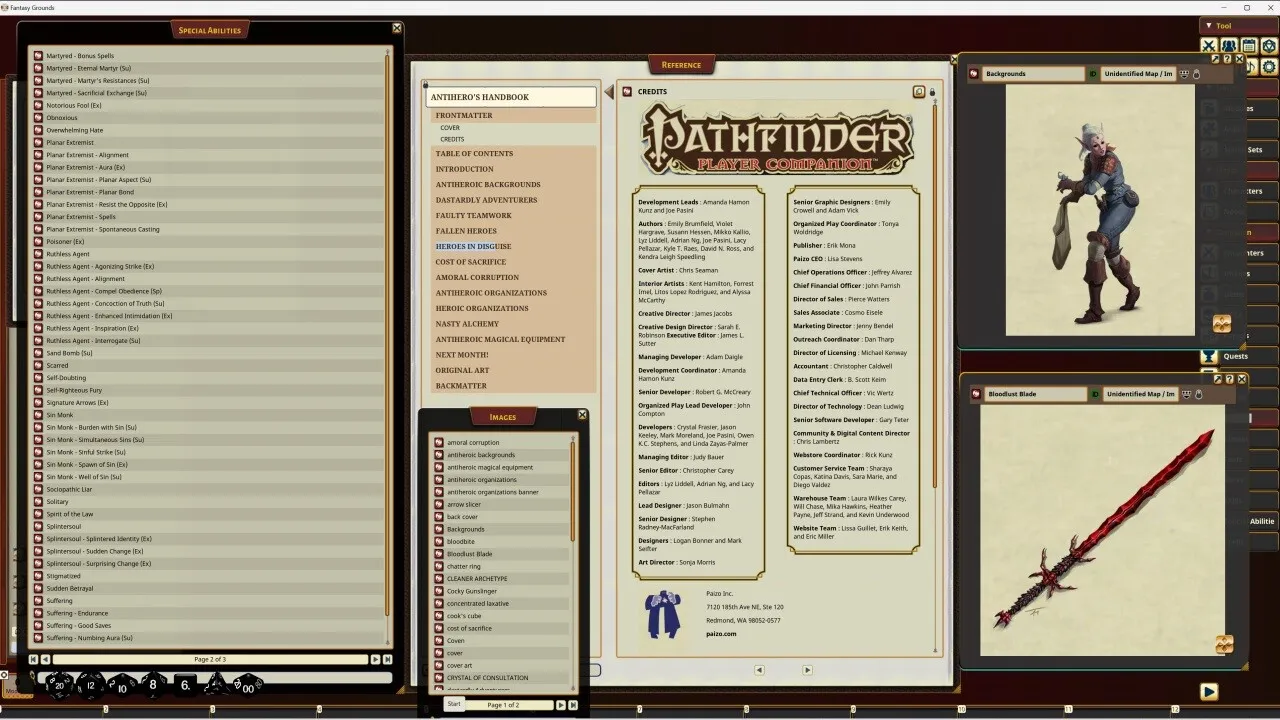Screen dimensions: 1280x720
Task: Open Heroes in Disguise chapter
Action: tap(473, 247)
